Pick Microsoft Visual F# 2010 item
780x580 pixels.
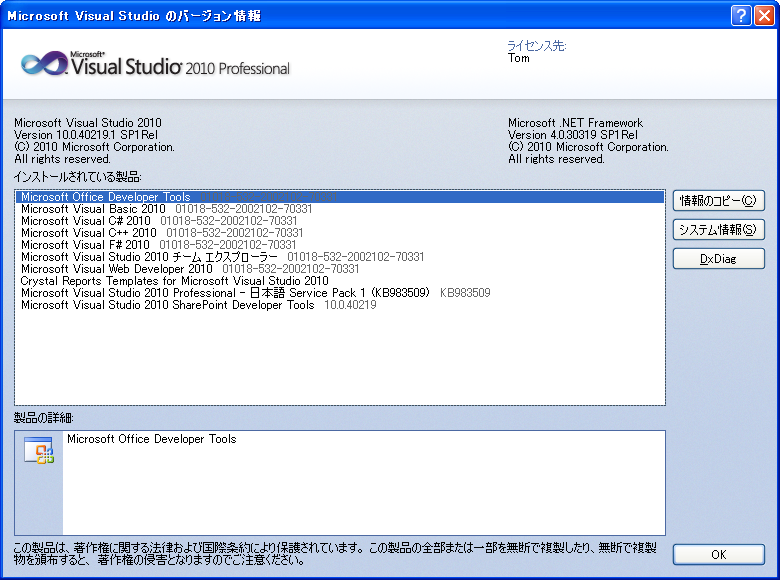point(85,245)
